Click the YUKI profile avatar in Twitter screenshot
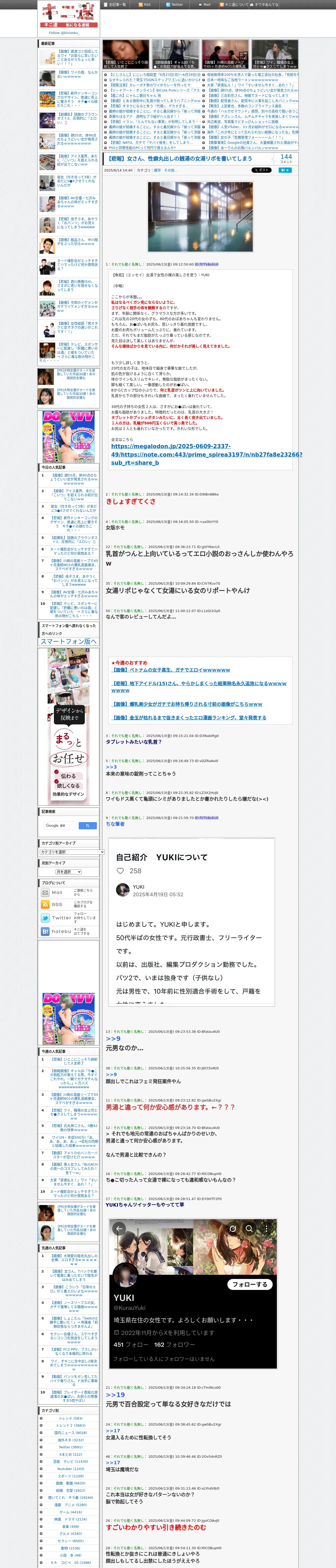 pos(125,1275)
